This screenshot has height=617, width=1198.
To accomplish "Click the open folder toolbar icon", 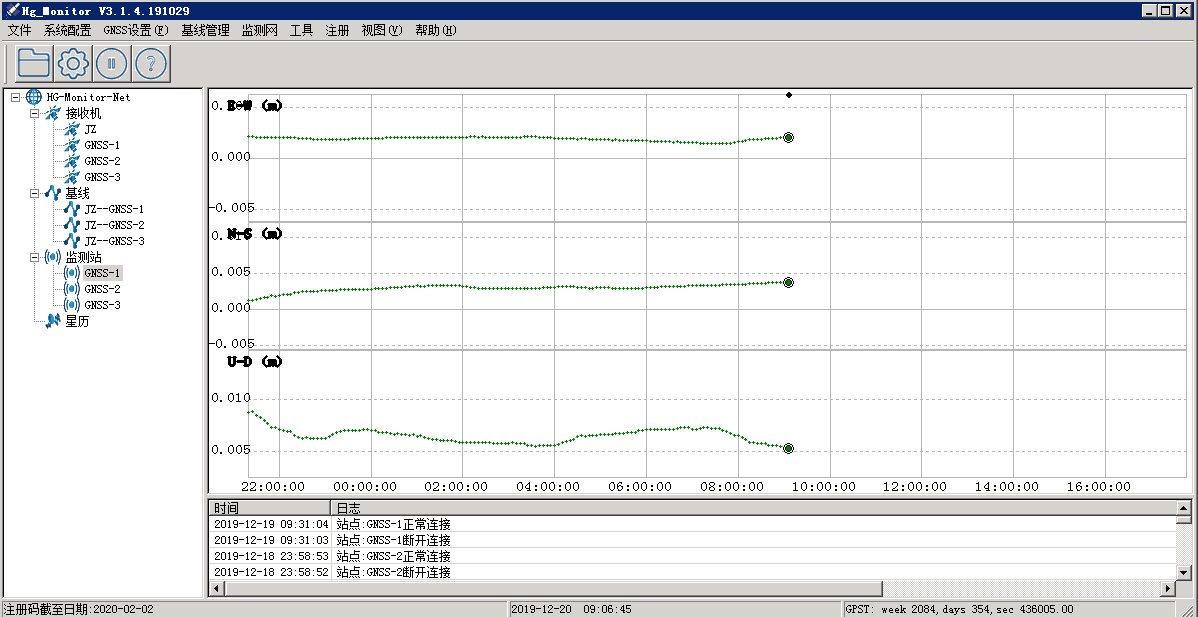I will [34, 64].
